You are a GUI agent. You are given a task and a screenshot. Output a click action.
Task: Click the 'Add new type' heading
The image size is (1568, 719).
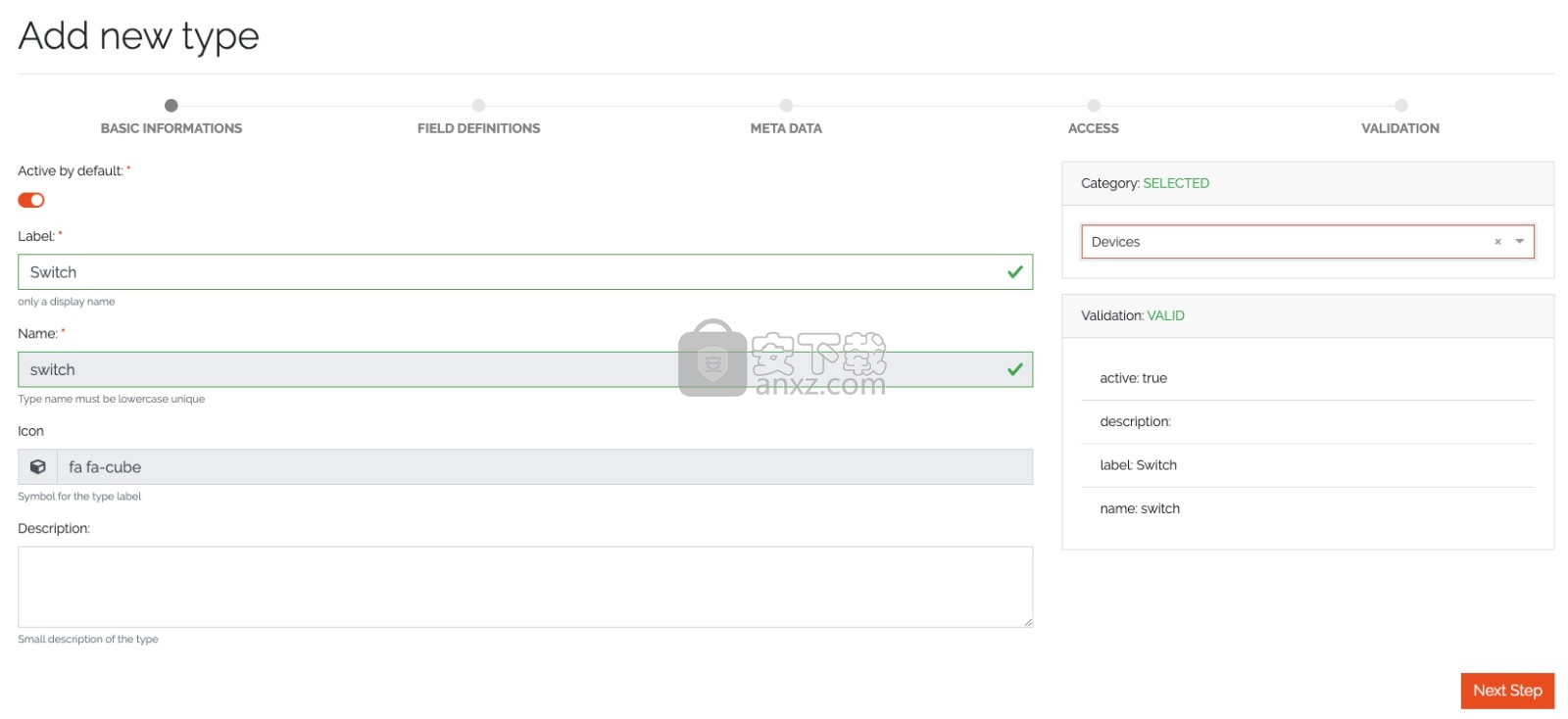tap(139, 36)
